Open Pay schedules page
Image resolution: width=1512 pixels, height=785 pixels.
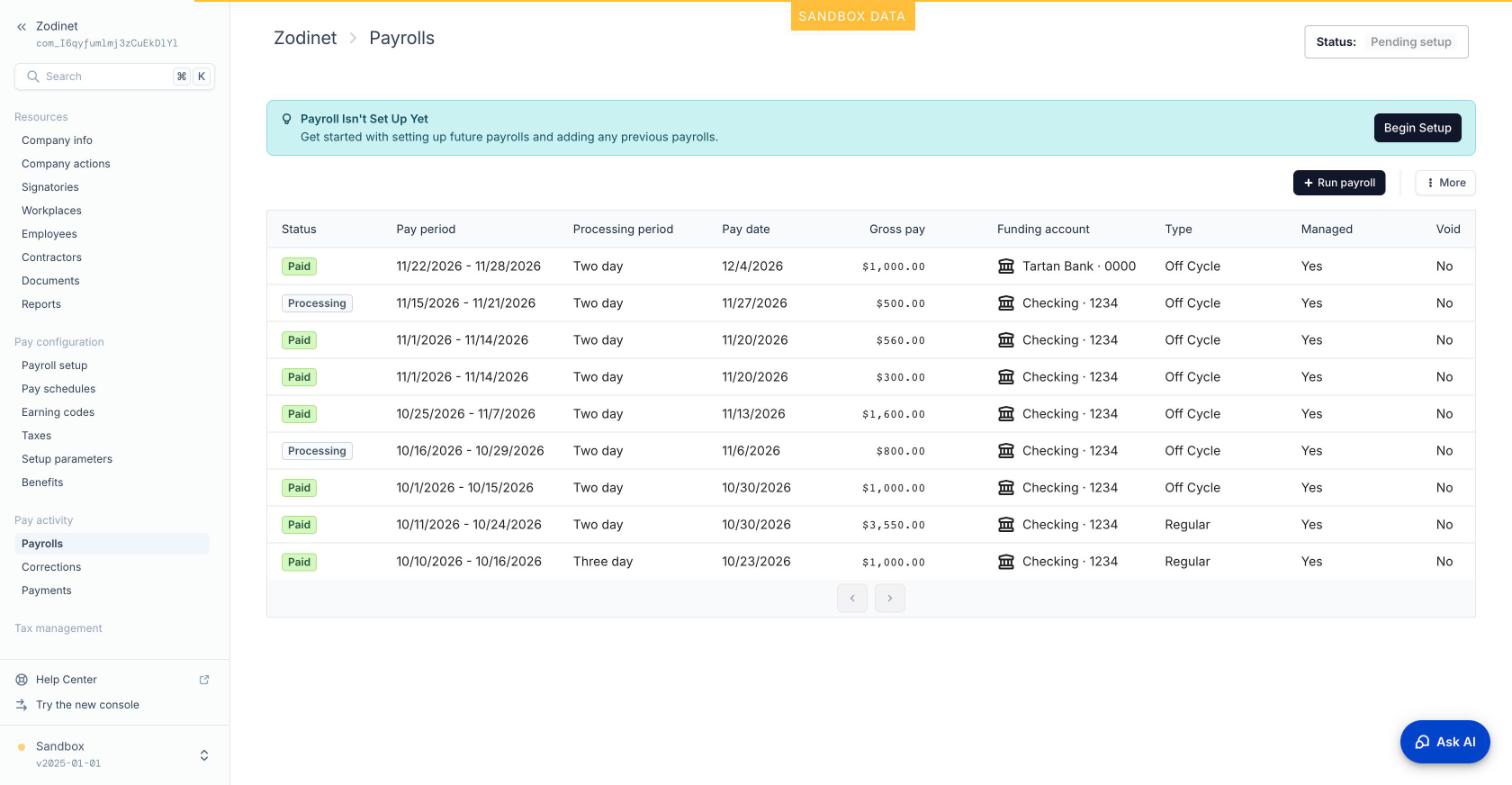[x=59, y=389]
